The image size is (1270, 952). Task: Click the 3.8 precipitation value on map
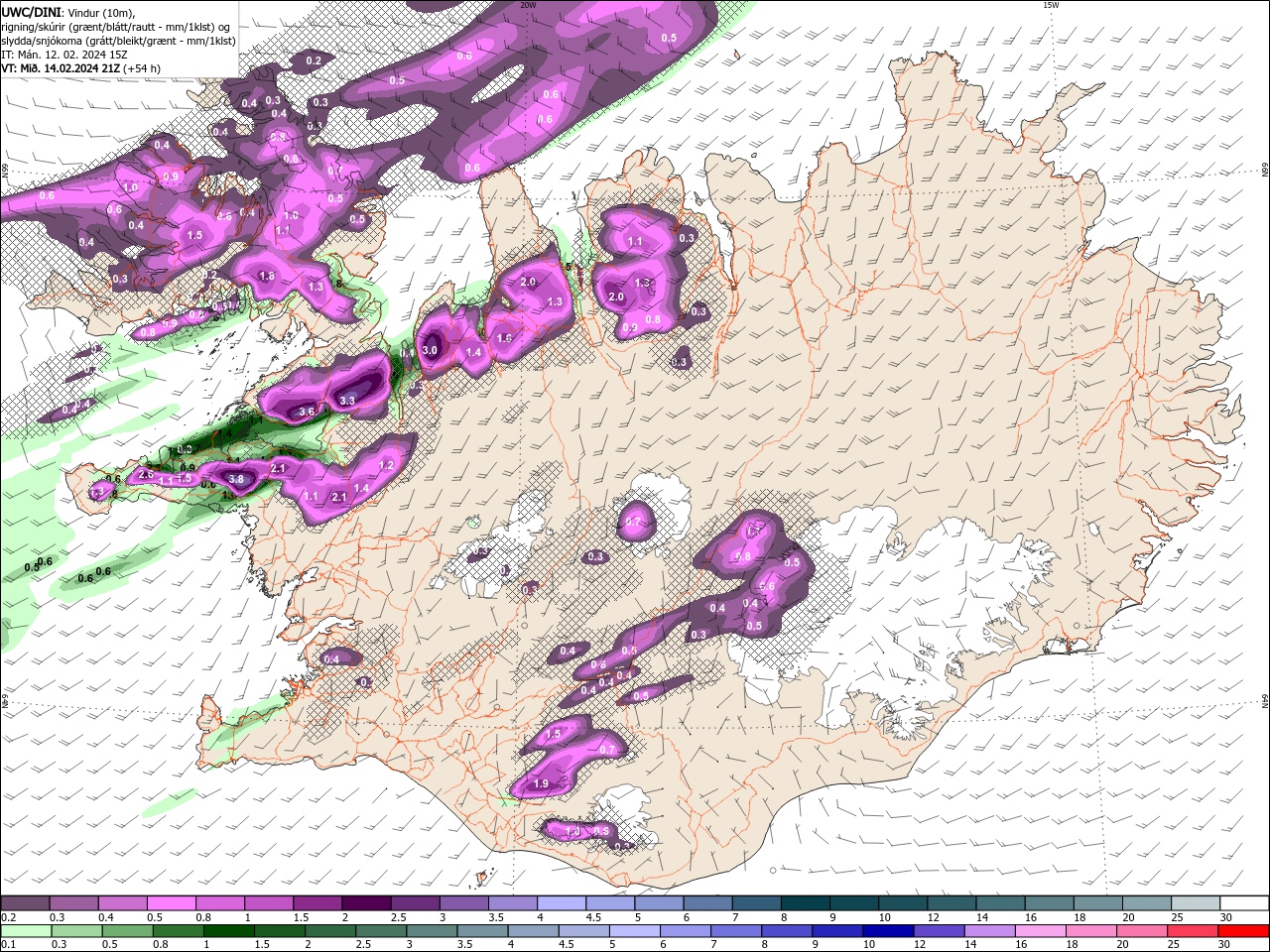coord(236,479)
